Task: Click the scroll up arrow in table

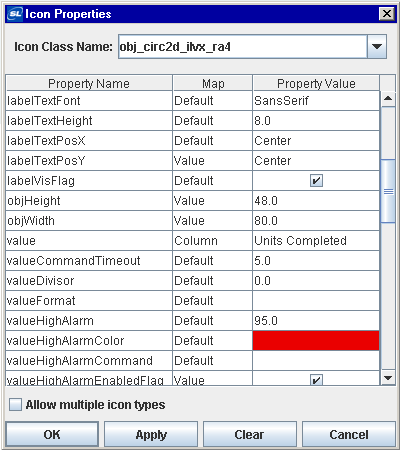Action: click(388, 99)
